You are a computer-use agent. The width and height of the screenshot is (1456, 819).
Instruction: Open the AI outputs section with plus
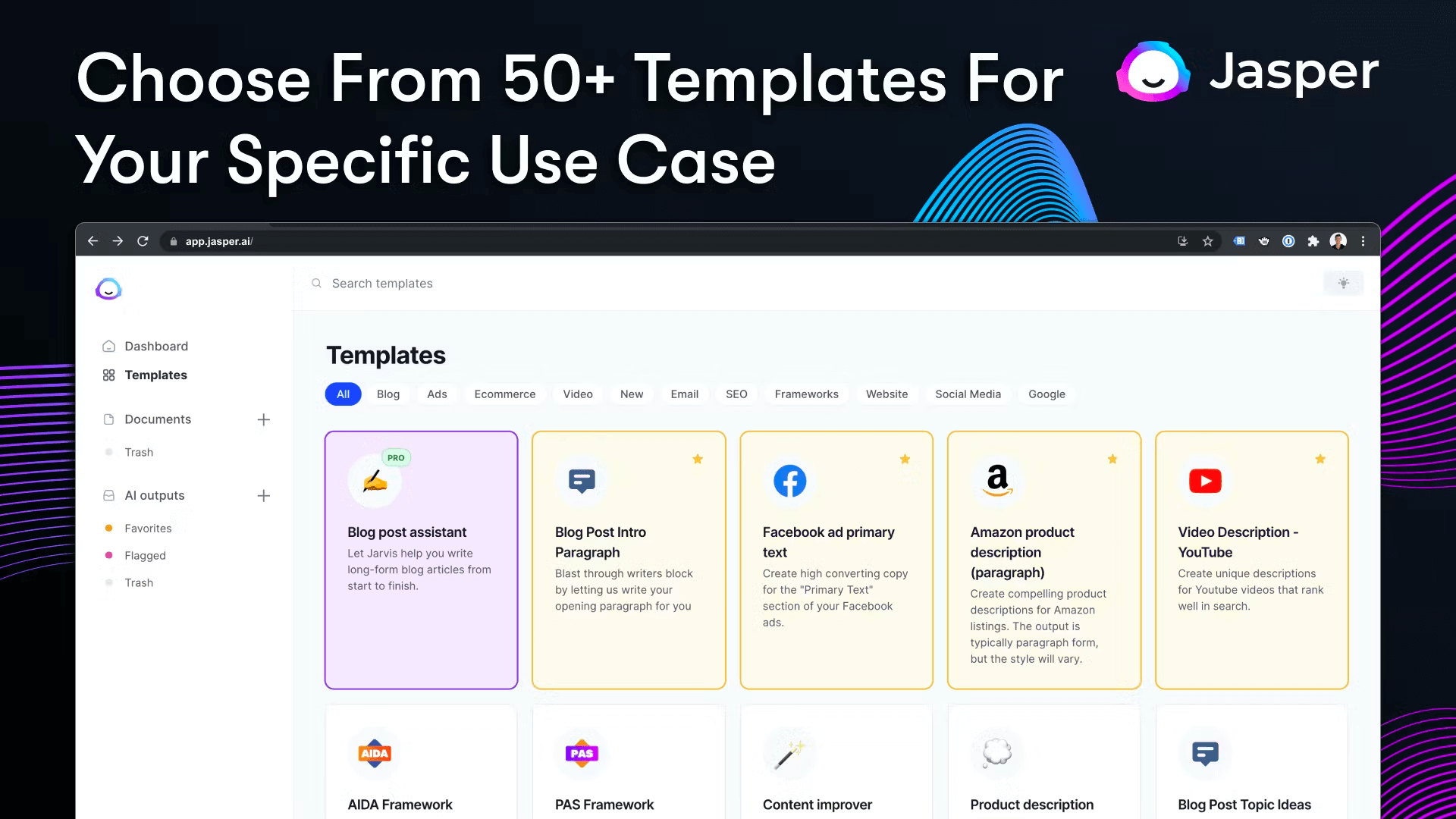(263, 495)
